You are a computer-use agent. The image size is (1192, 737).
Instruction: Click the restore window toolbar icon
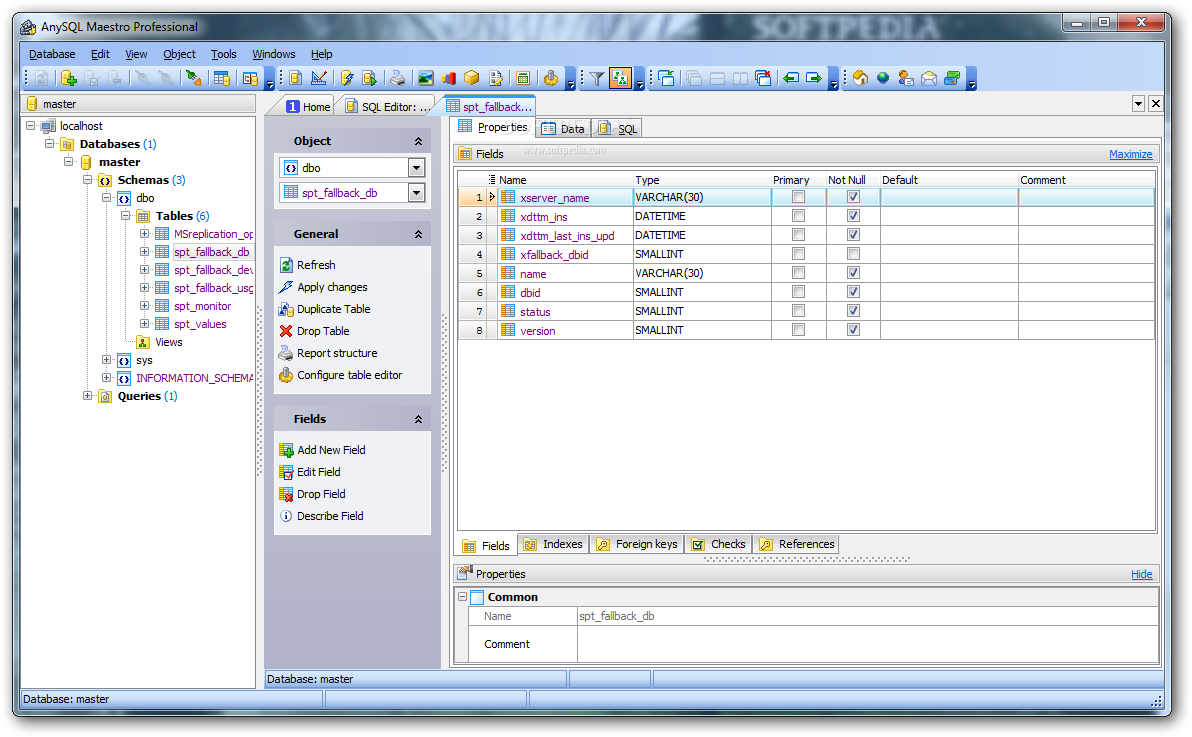(667, 78)
